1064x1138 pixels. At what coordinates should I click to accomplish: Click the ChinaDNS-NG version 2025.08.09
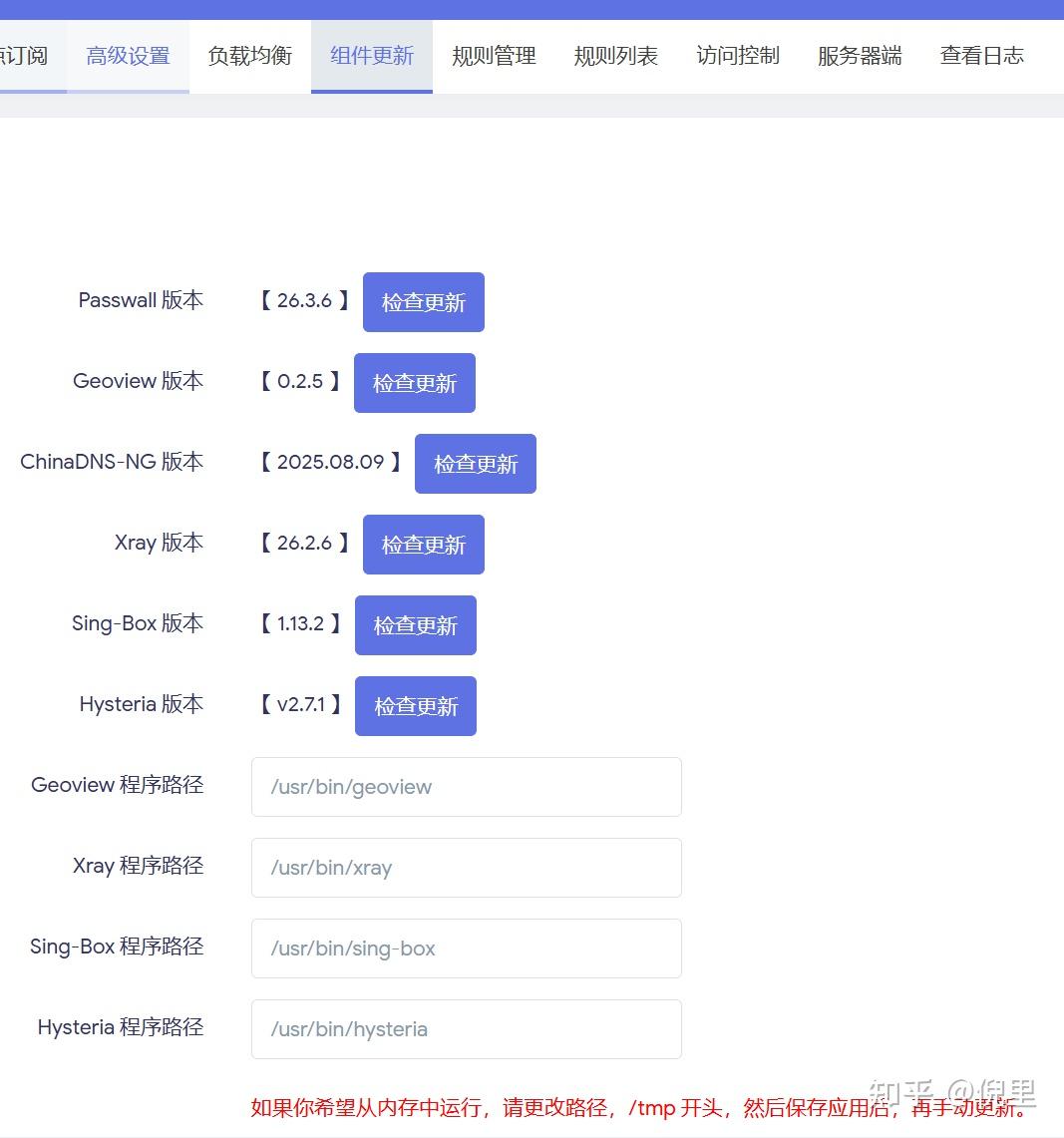[330, 462]
